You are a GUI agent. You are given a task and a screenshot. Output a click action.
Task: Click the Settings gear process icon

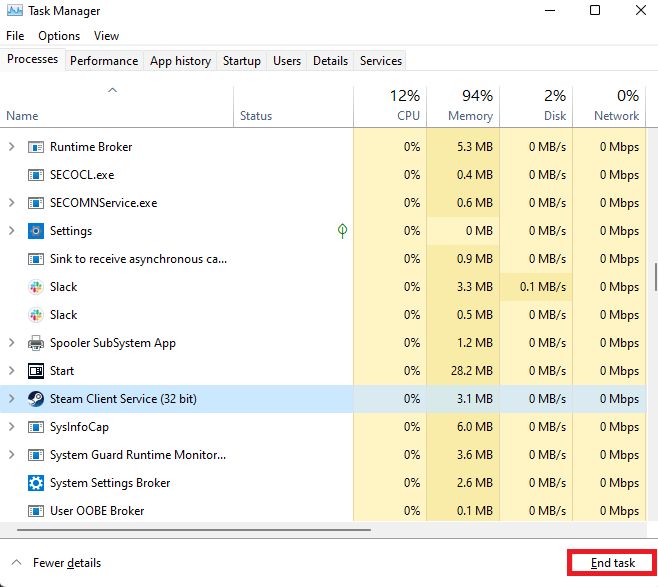[x=35, y=231]
